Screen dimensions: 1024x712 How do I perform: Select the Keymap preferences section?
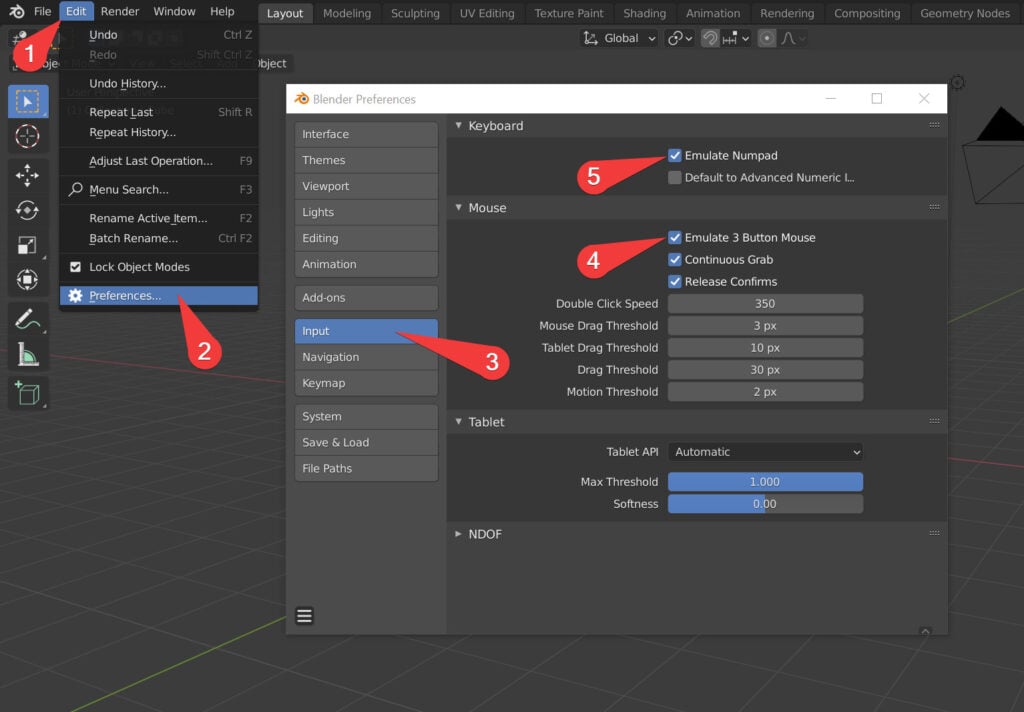(x=366, y=382)
